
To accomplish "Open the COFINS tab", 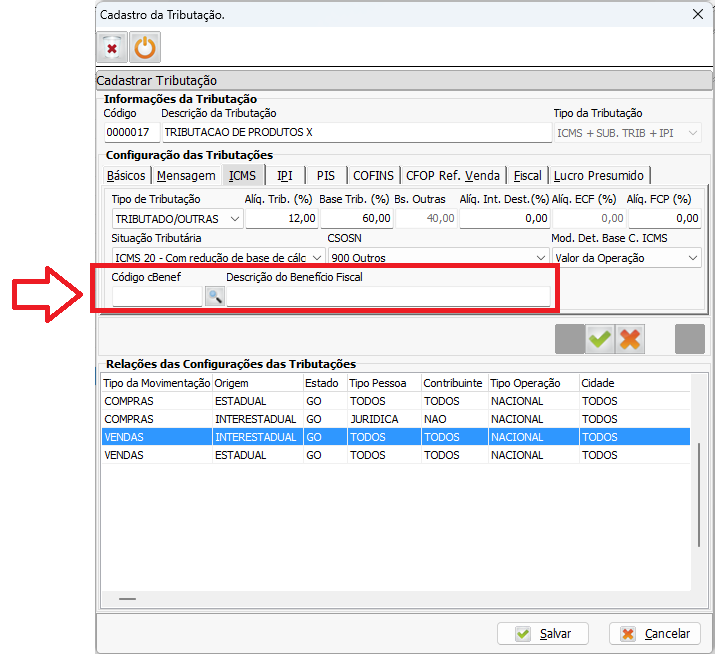I will pyautogui.click(x=373, y=175).
